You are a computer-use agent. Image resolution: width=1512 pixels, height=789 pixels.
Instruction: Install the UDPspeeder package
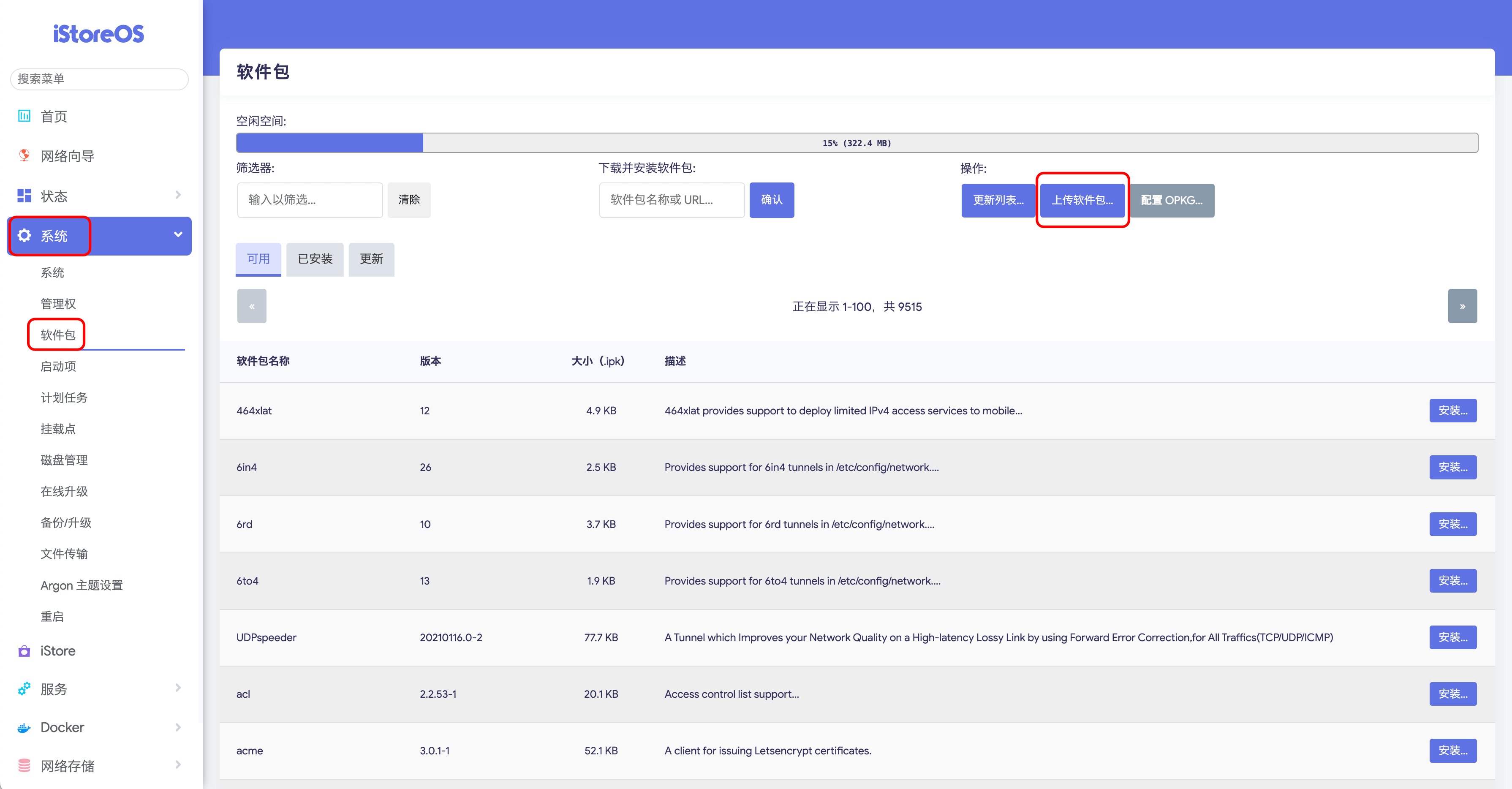pos(1453,637)
